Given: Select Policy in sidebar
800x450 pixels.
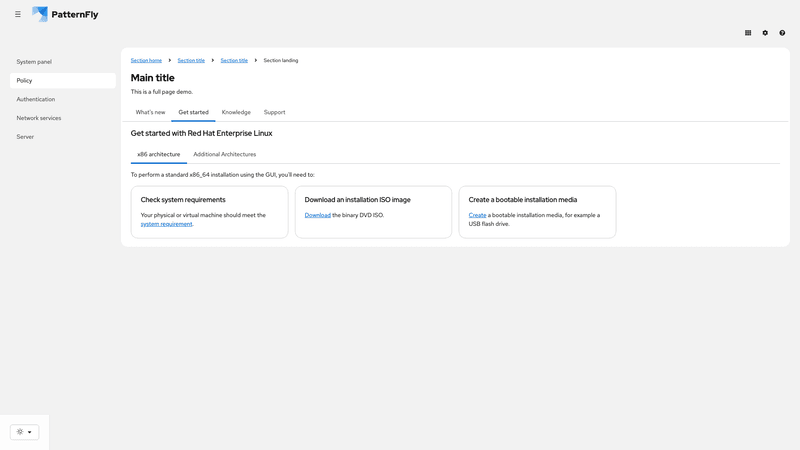Looking at the screenshot, I should [x=63, y=81].
